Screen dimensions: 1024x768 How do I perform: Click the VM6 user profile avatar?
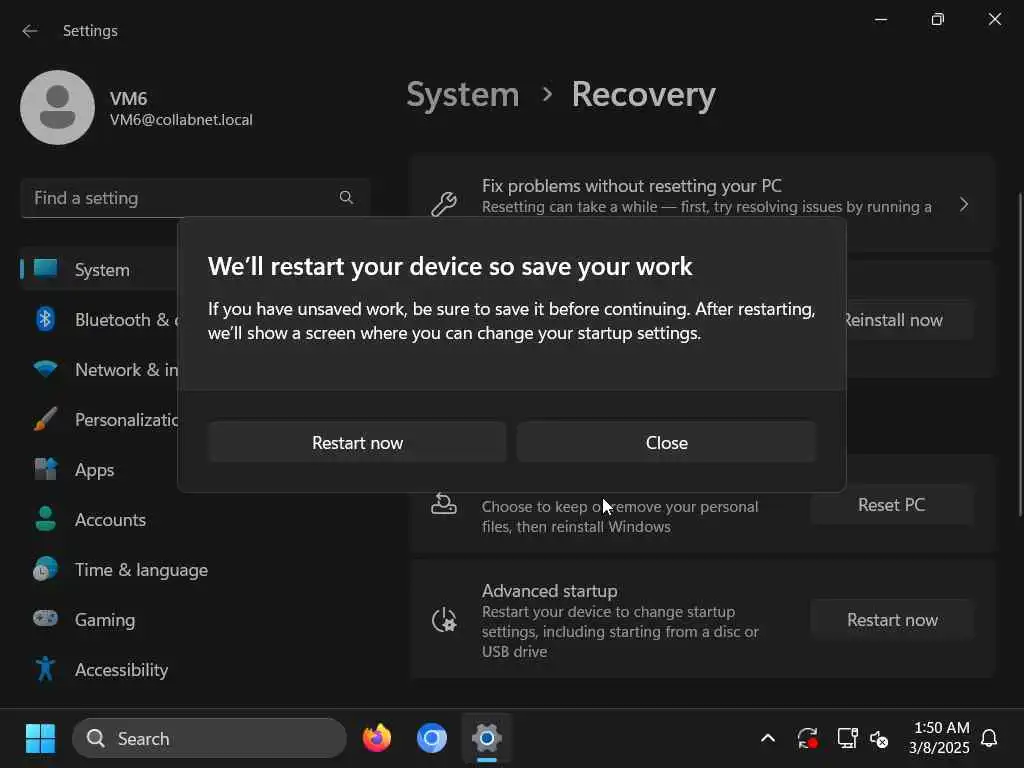point(57,108)
